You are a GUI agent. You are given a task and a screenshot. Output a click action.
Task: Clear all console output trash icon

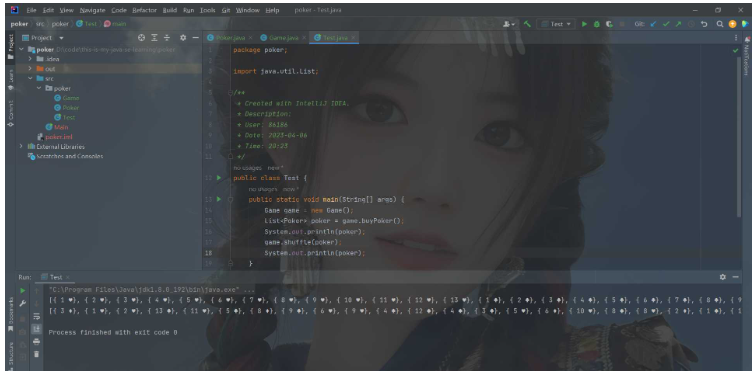(x=37, y=354)
